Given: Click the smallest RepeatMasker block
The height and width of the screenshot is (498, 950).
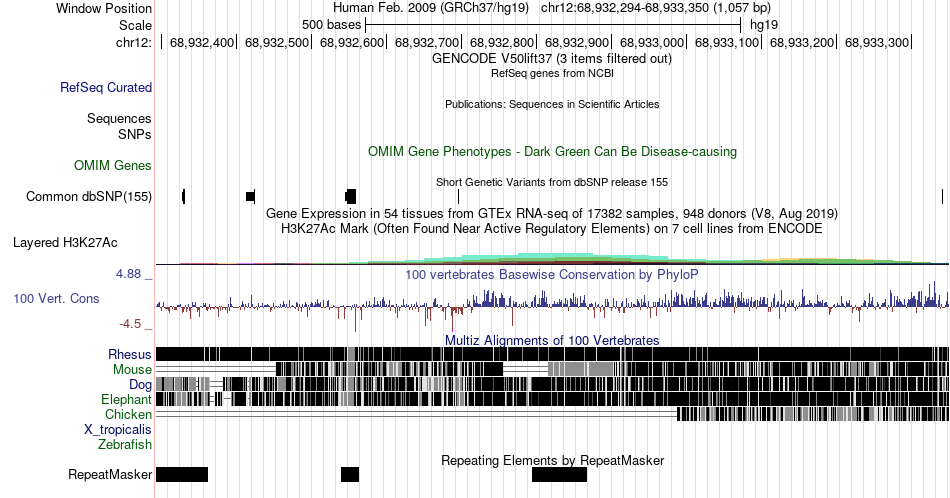Looking at the screenshot, I should (x=350, y=474).
